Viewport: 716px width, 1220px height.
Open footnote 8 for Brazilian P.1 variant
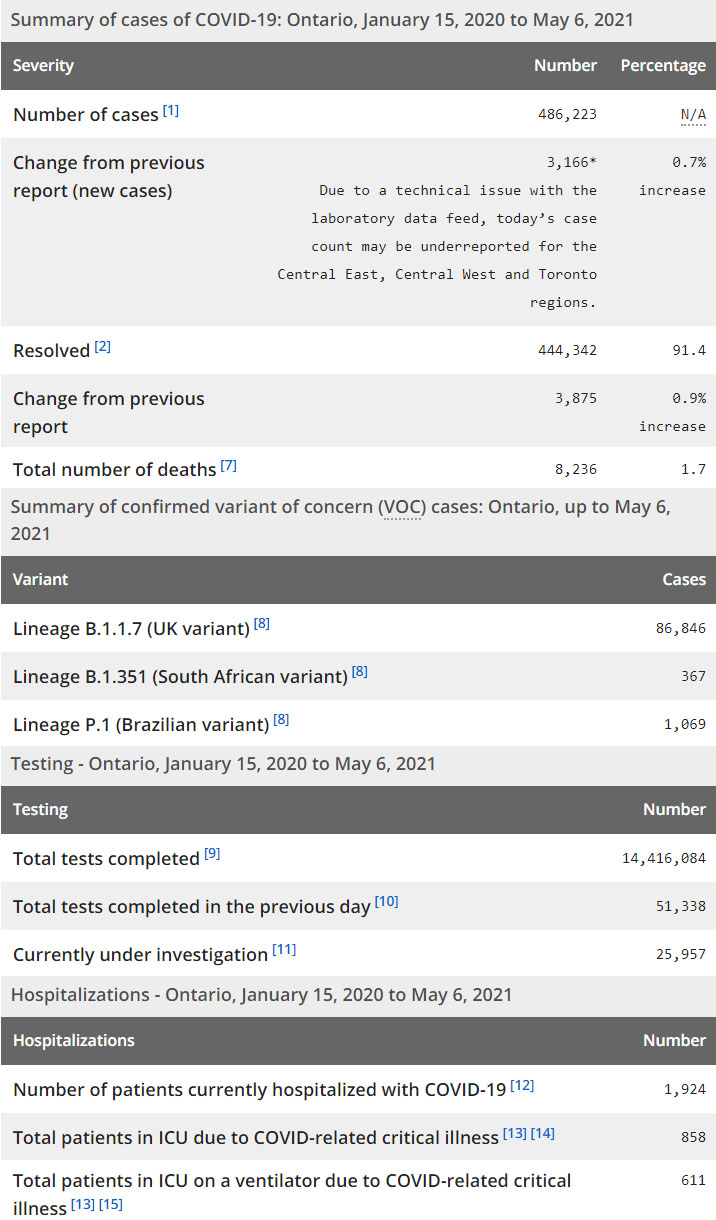point(281,719)
